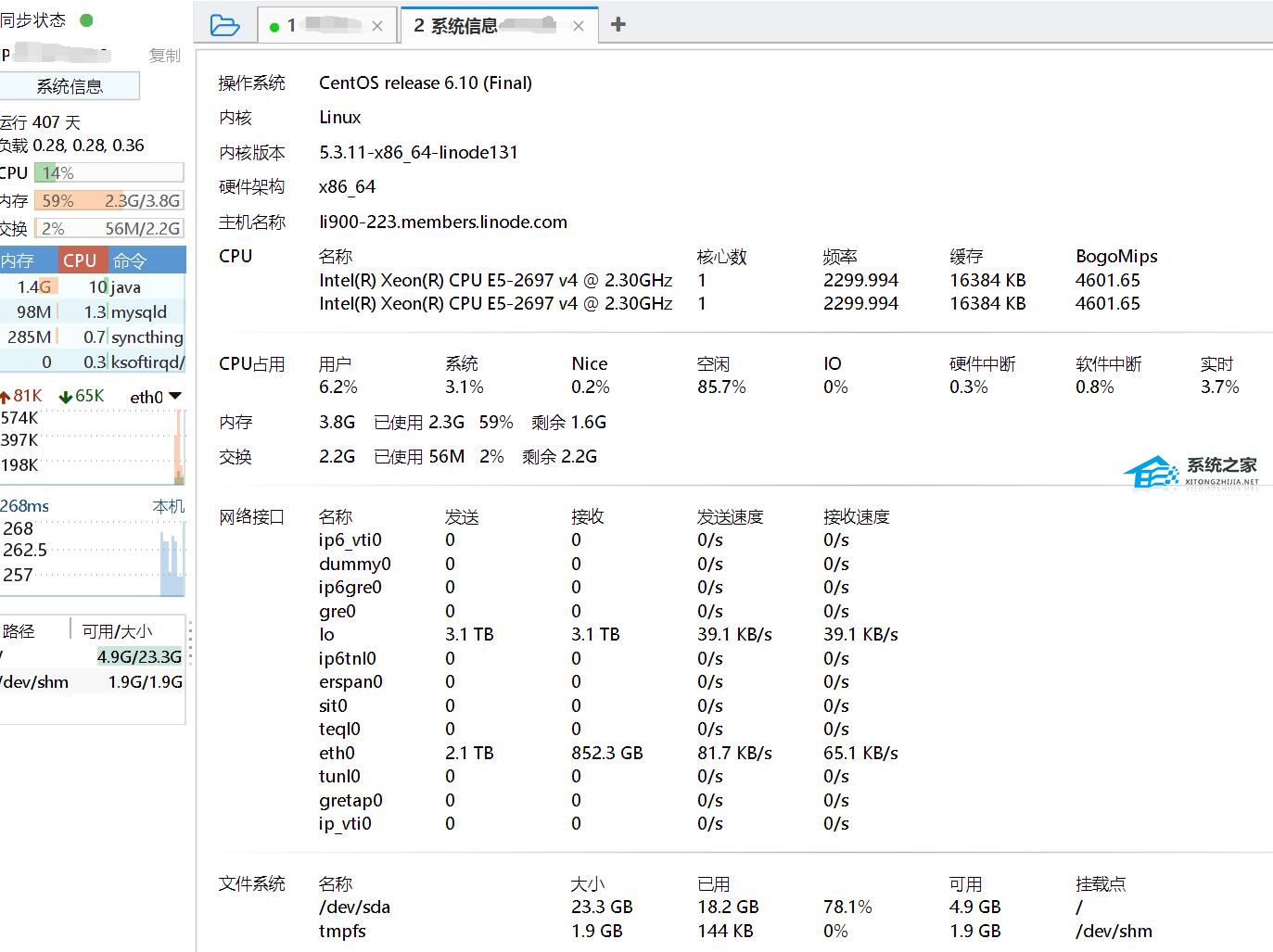
Task: Add a new tab with plus icon
Action: pyautogui.click(x=618, y=25)
